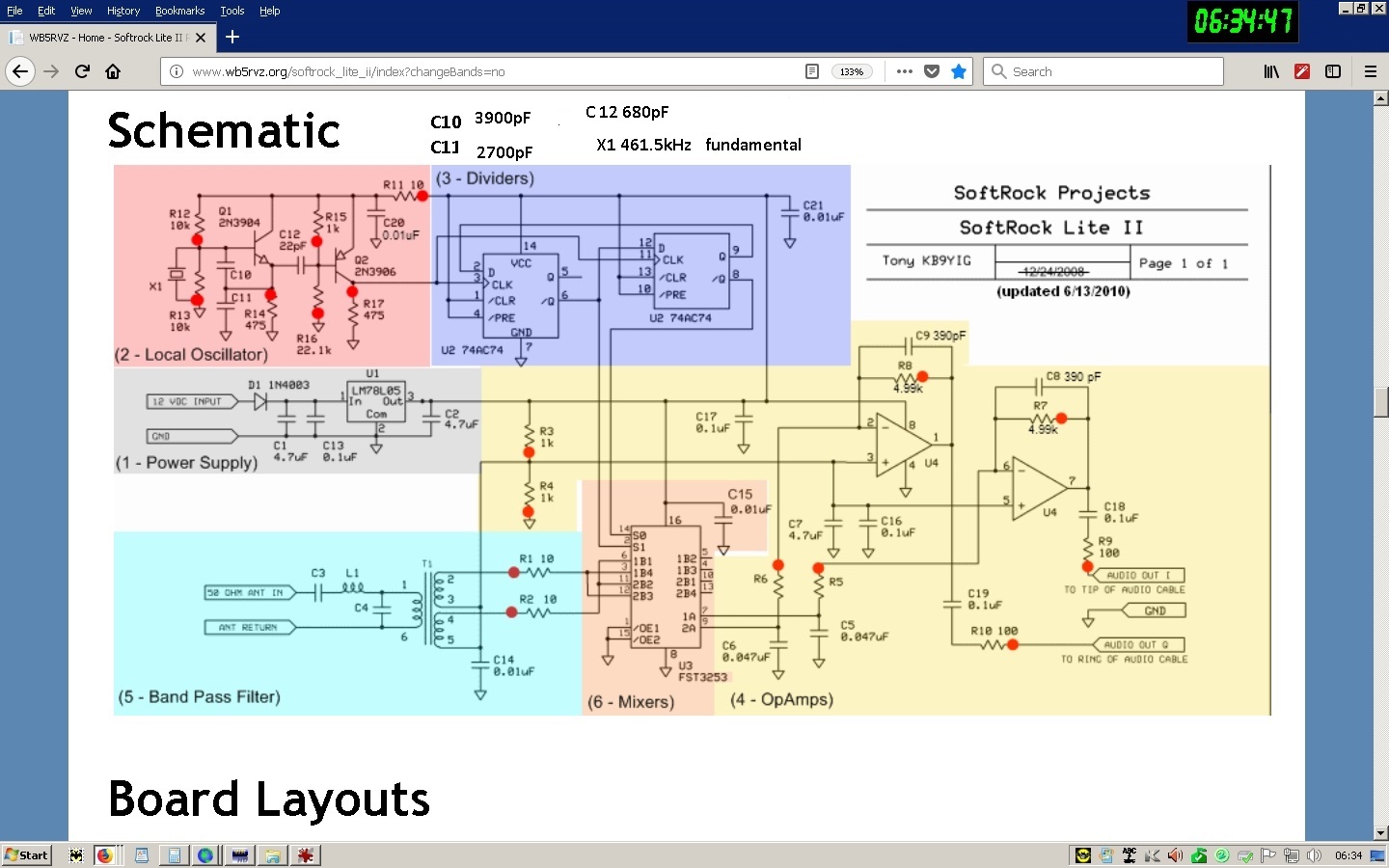The width and height of the screenshot is (1389, 868).
Task: Click the Board Layouts heading
Action: 269,799
